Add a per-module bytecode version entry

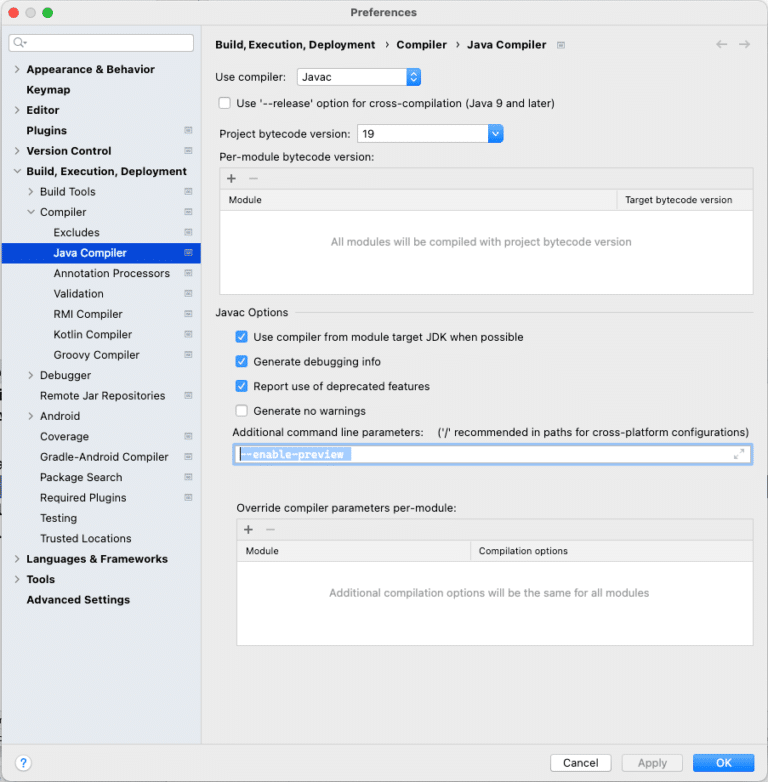click(x=231, y=178)
